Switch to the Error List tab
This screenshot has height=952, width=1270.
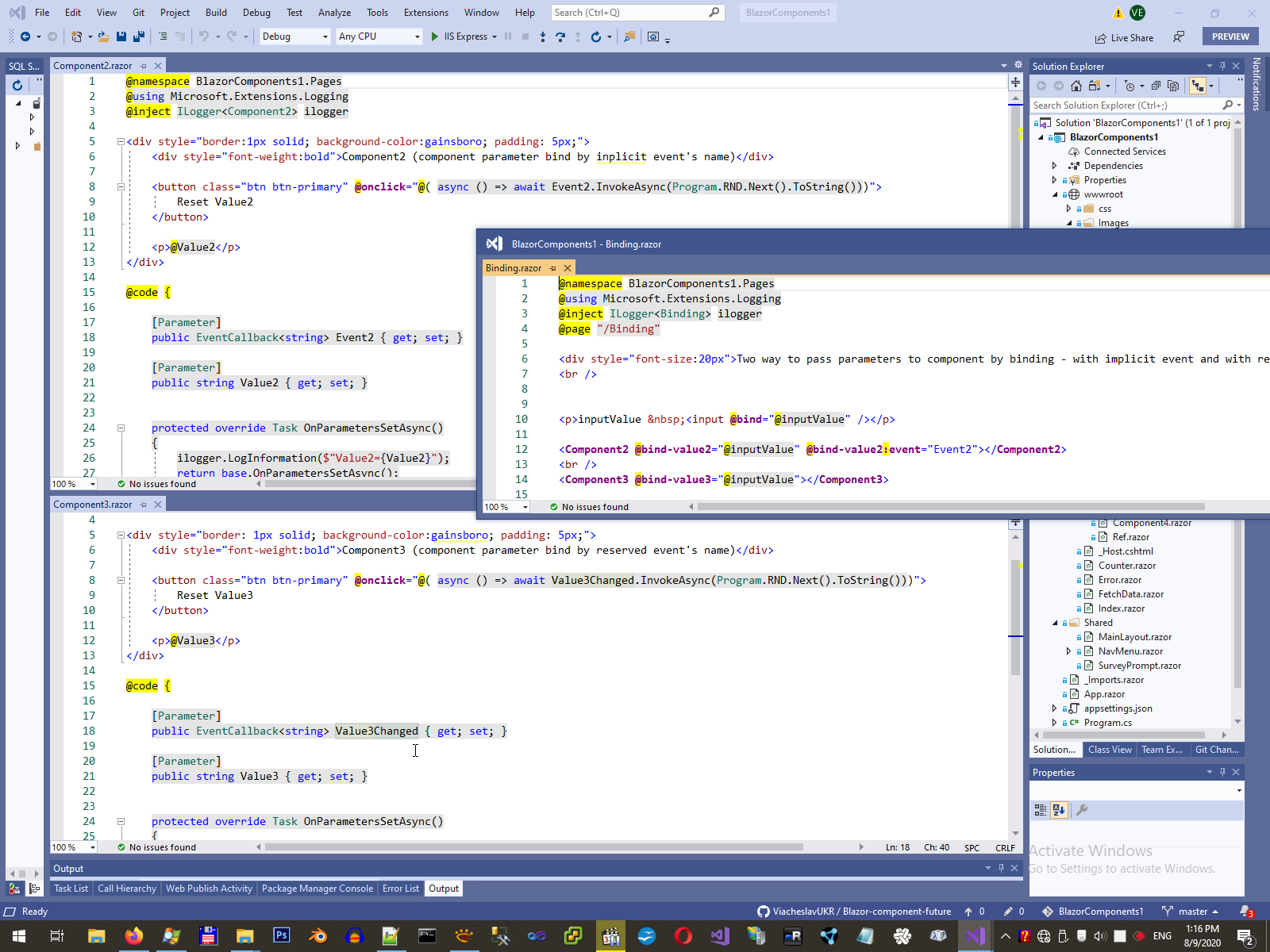pos(400,889)
